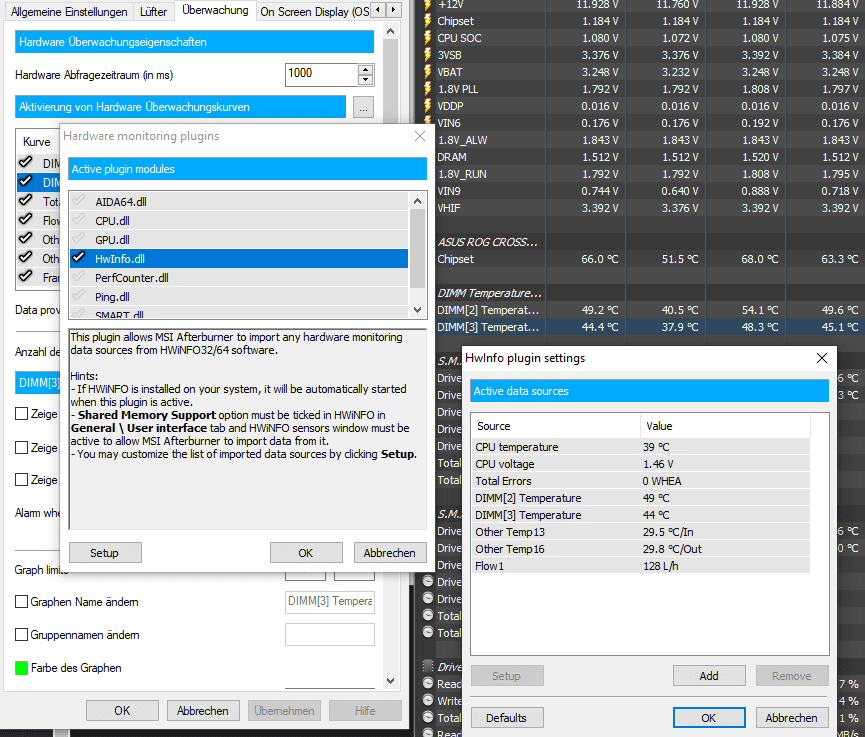Uncheck the 'Tot' curve checkmark
865x737 pixels.
click(25, 200)
